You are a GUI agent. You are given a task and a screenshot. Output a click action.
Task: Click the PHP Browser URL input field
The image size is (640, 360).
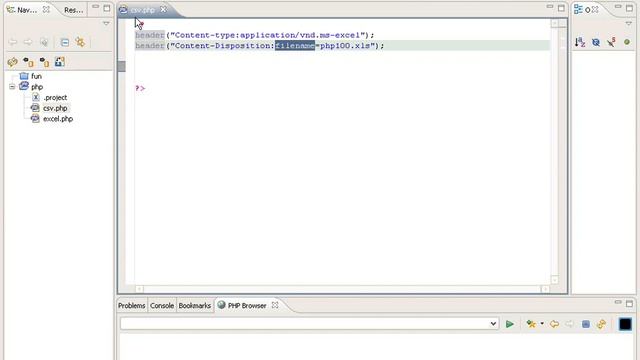point(304,324)
